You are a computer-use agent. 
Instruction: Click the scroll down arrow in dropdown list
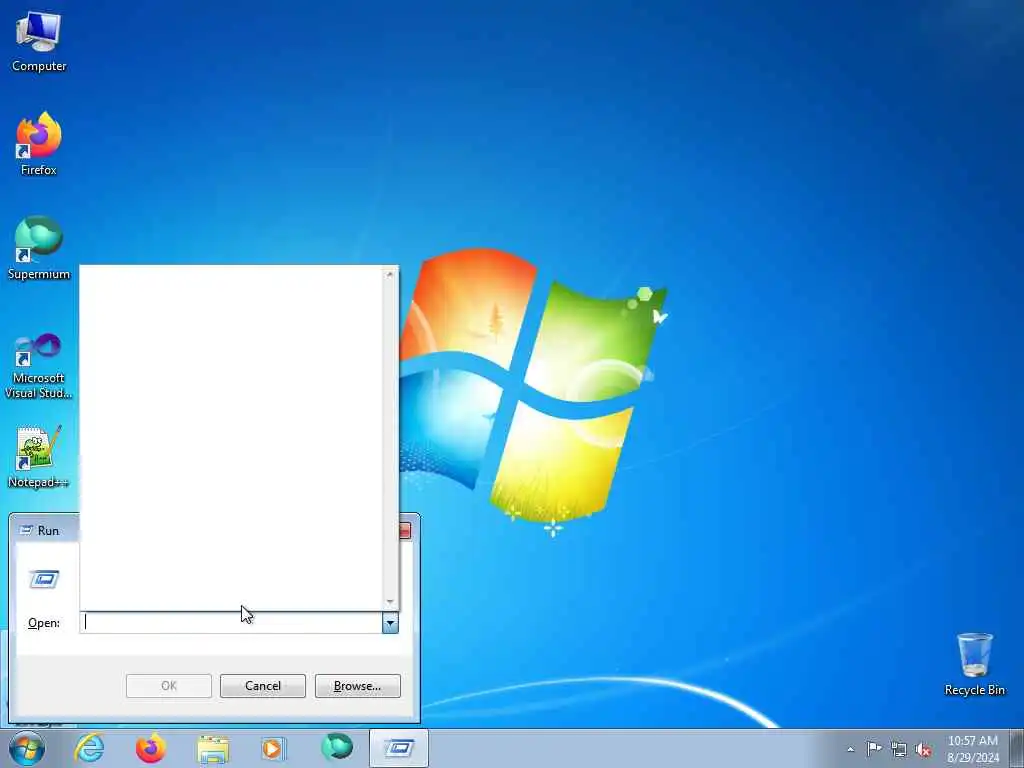[x=390, y=602]
